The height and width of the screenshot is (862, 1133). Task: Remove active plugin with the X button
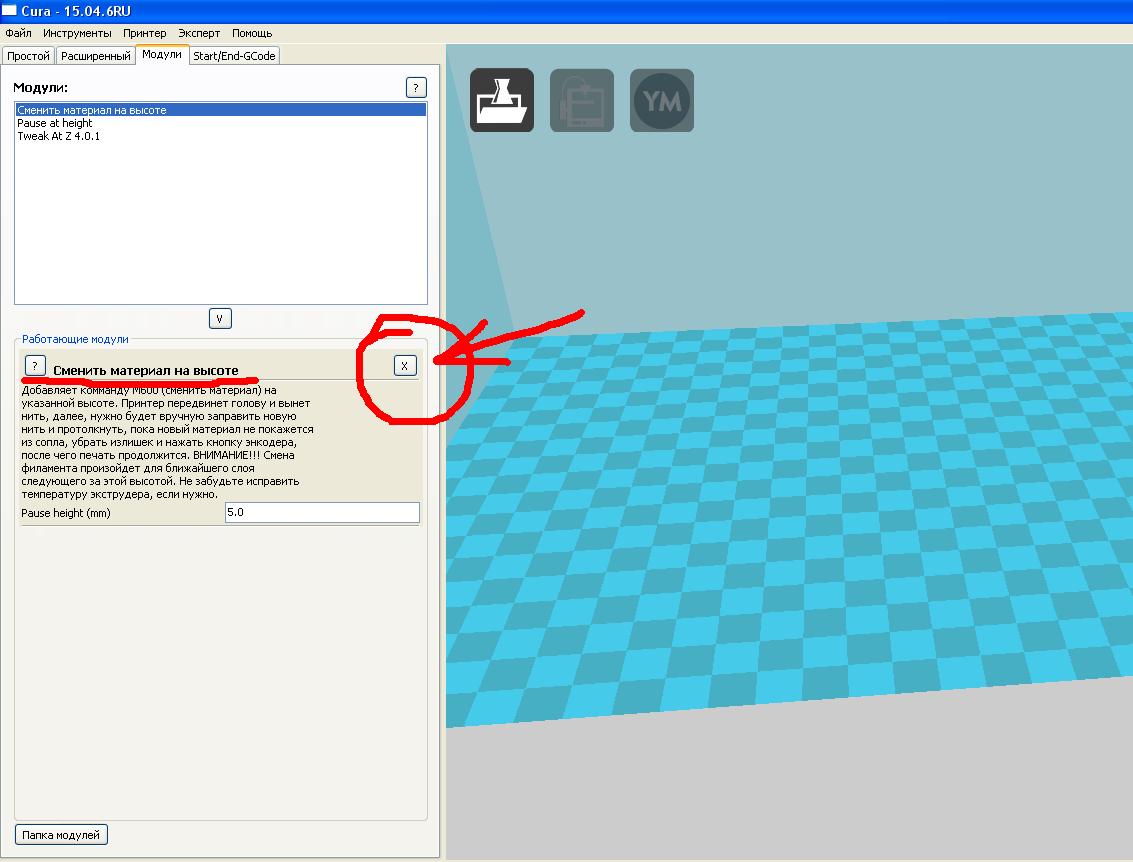coord(404,366)
